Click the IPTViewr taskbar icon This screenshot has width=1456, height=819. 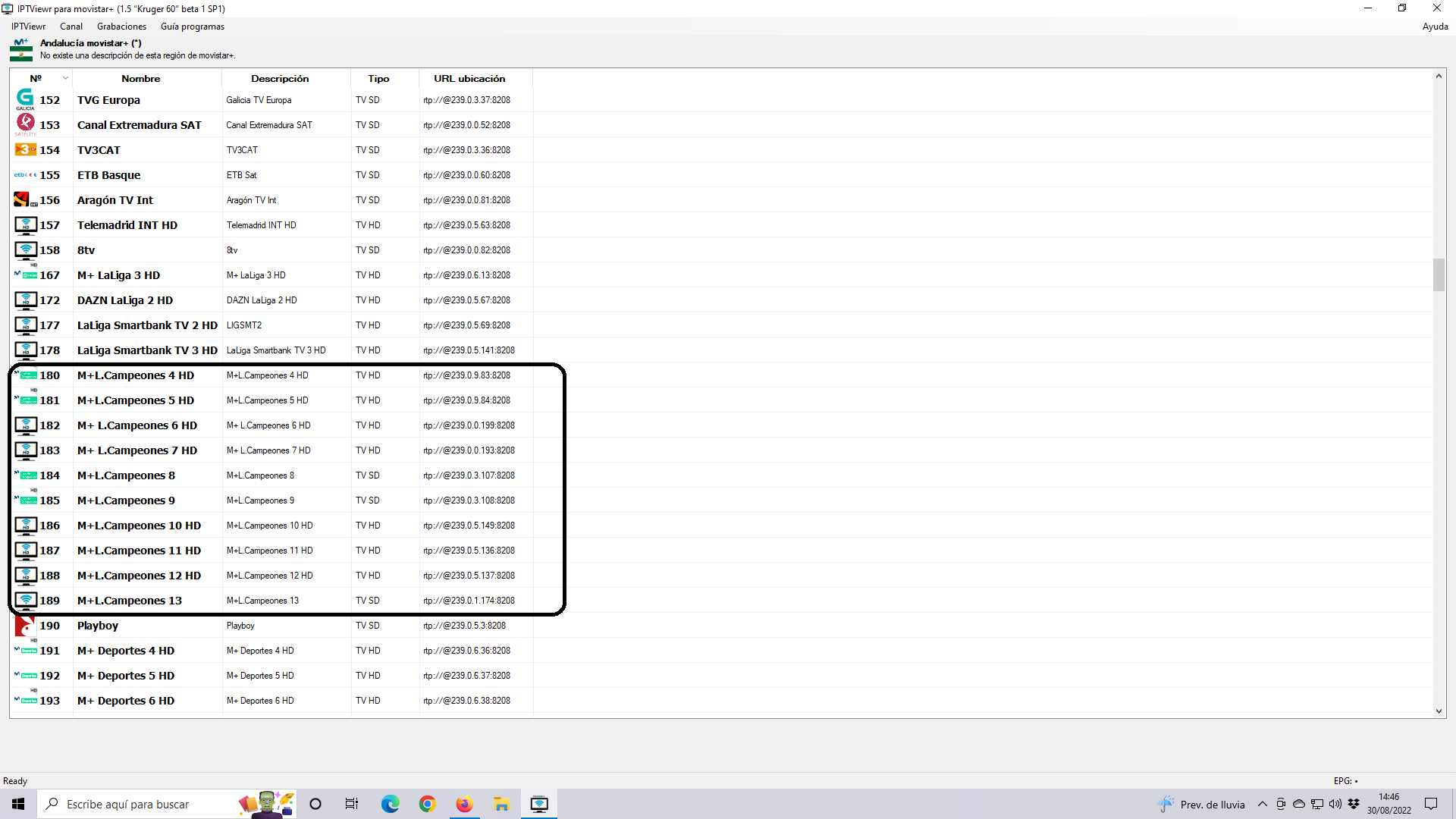click(x=539, y=804)
